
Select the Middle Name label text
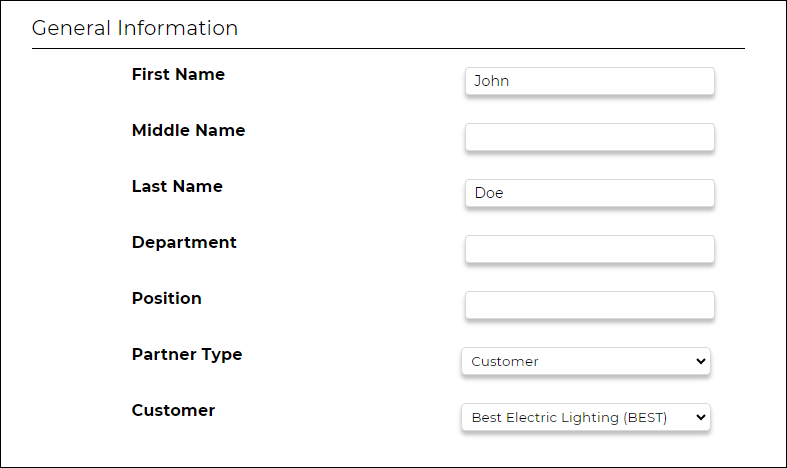tap(188, 131)
